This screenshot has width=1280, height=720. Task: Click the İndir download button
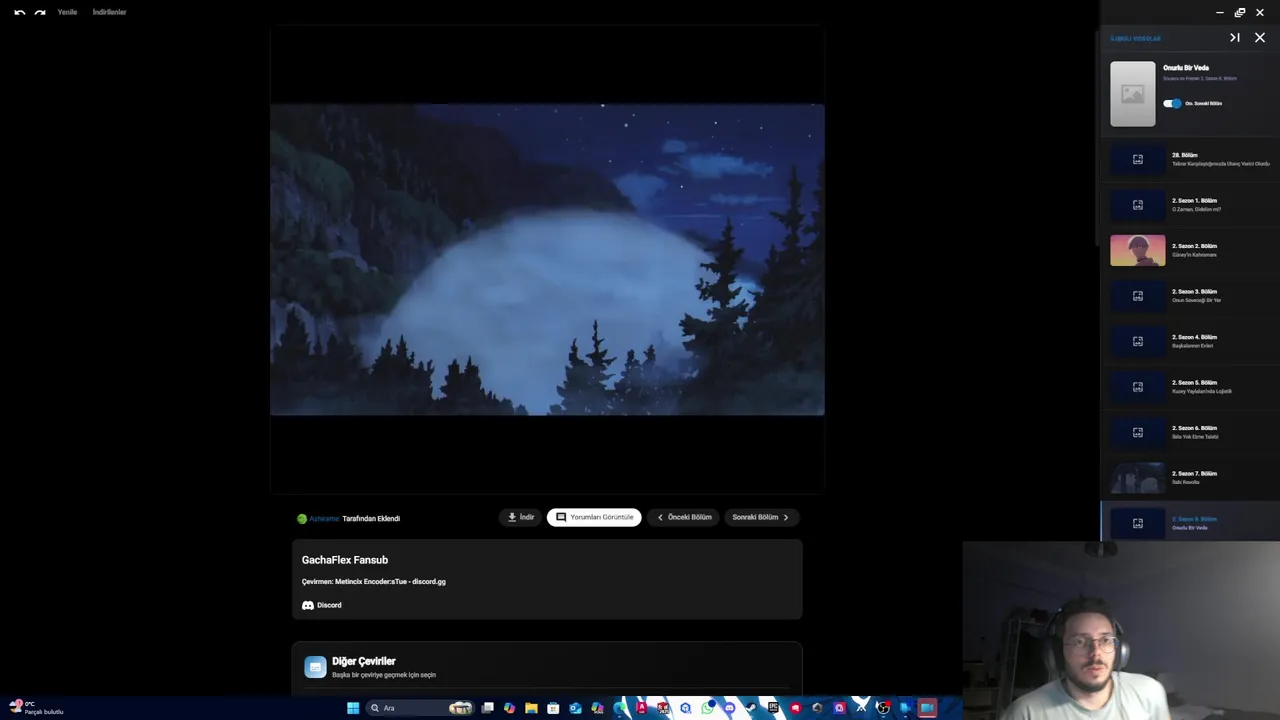pos(521,517)
